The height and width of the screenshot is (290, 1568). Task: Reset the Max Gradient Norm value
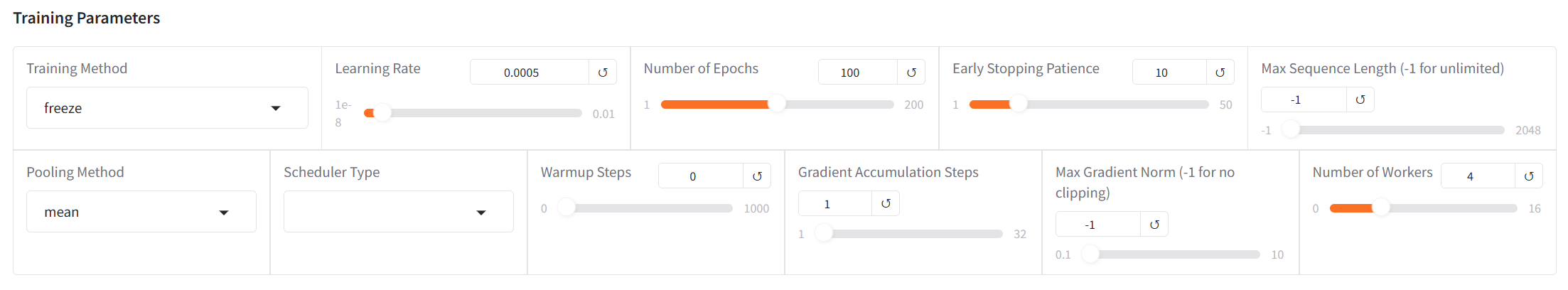coord(1154,225)
